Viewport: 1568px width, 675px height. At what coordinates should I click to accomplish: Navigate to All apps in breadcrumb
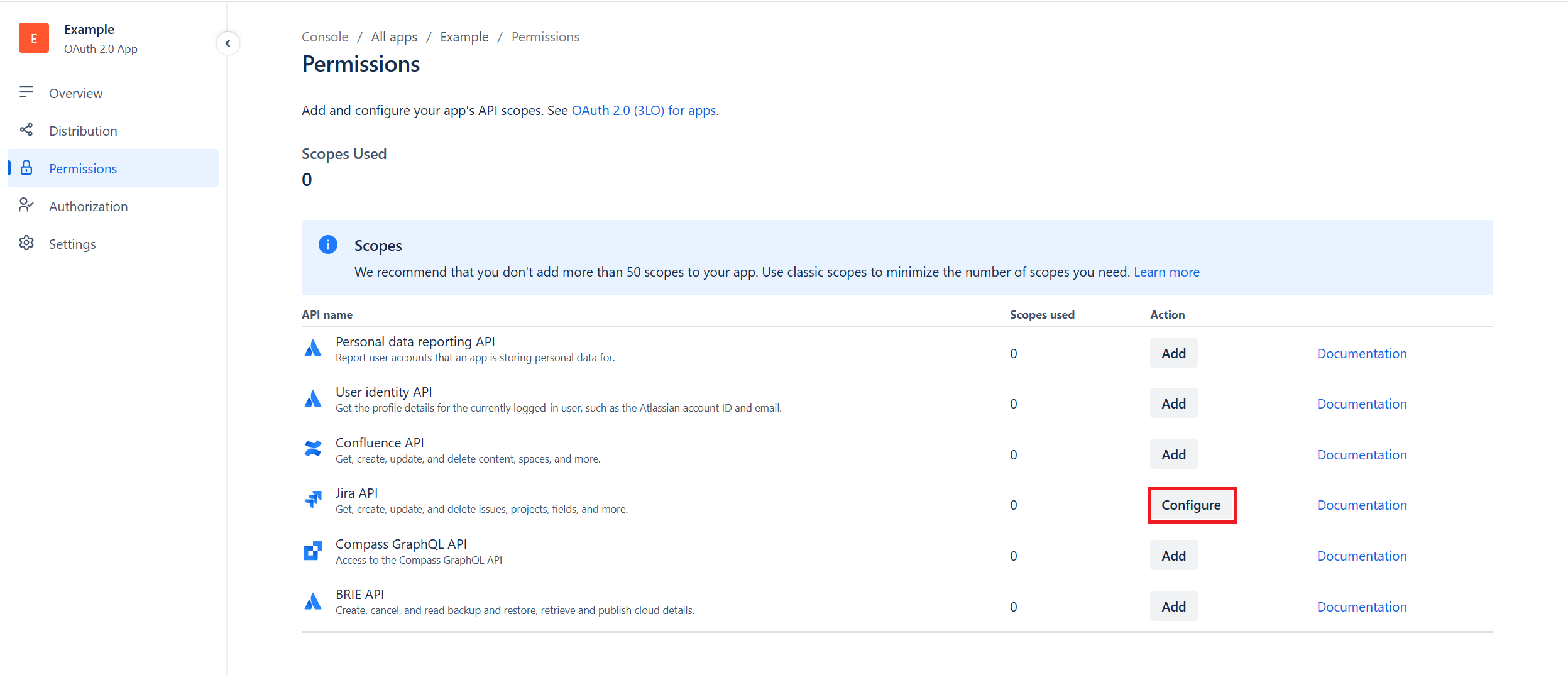click(394, 37)
